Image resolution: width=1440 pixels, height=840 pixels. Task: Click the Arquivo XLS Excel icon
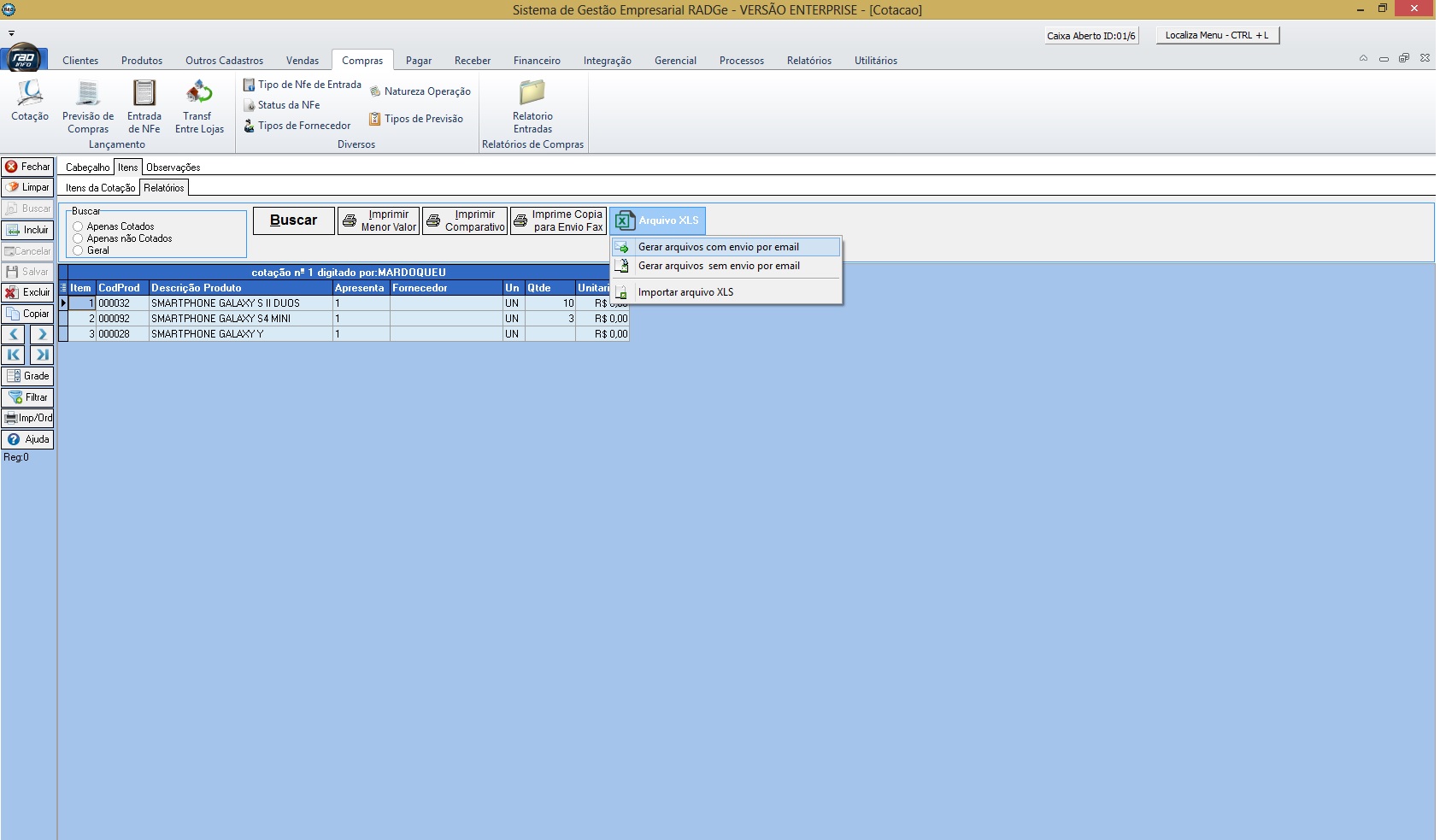(625, 220)
